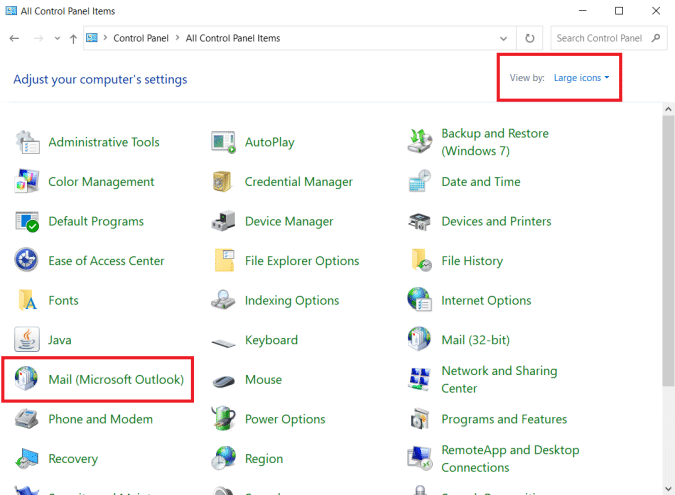
Task: Open the Fonts folder icon
Action: coord(28,300)
